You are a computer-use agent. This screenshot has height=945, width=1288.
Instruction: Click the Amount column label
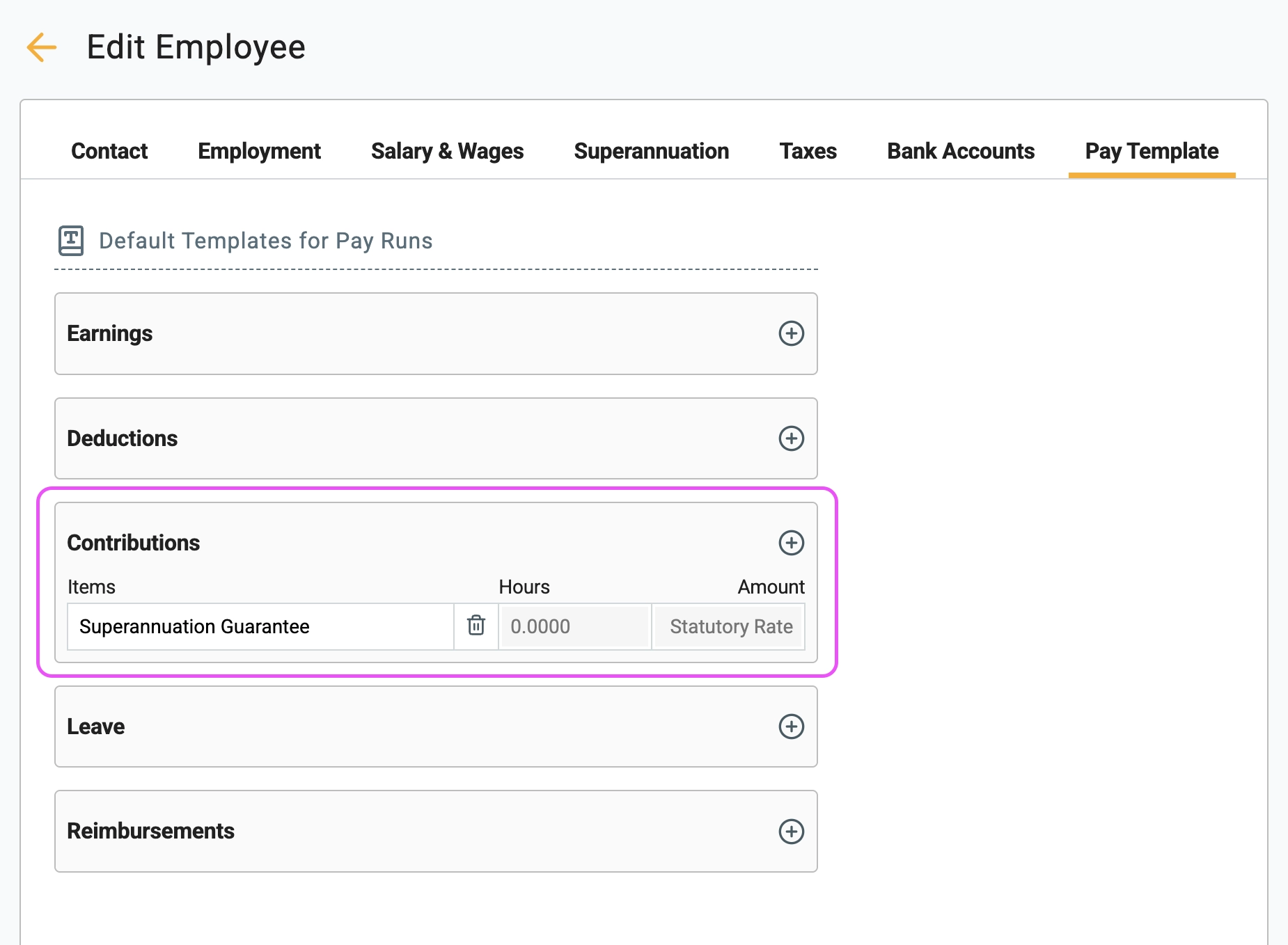(x=771, y=587)
